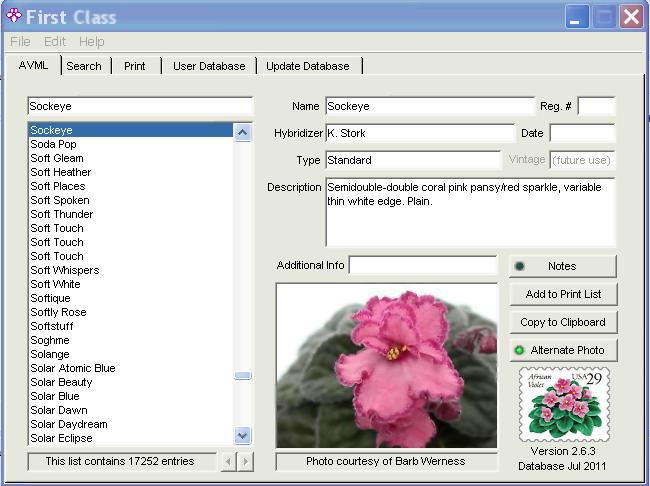Click the Additional Info text field
Screen dimensions: 650x486
pos(422,265)
